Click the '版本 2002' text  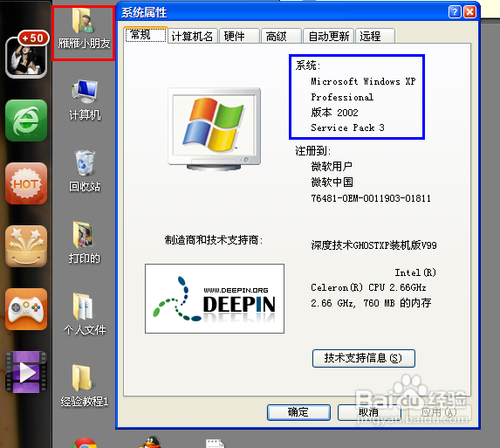point(334,112)
